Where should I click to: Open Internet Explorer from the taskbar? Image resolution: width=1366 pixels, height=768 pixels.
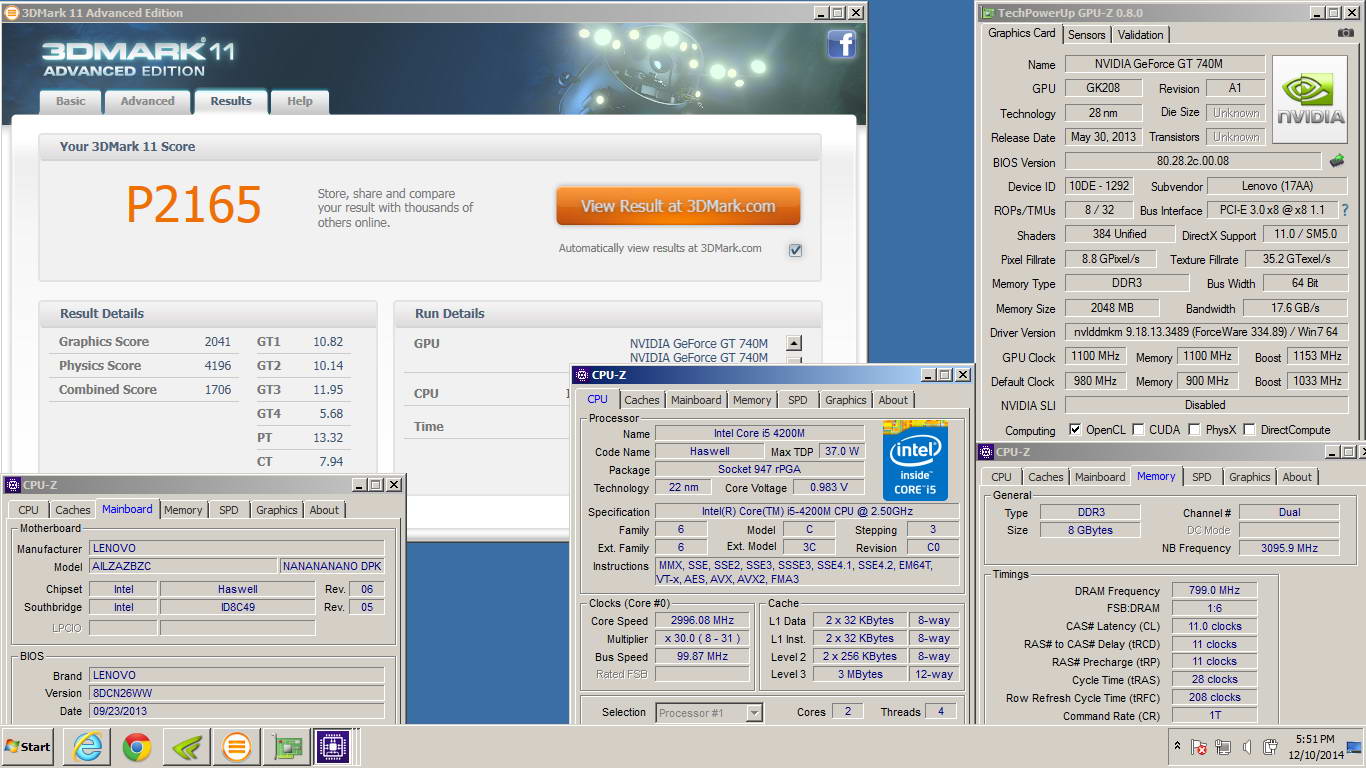click(88, 747)
